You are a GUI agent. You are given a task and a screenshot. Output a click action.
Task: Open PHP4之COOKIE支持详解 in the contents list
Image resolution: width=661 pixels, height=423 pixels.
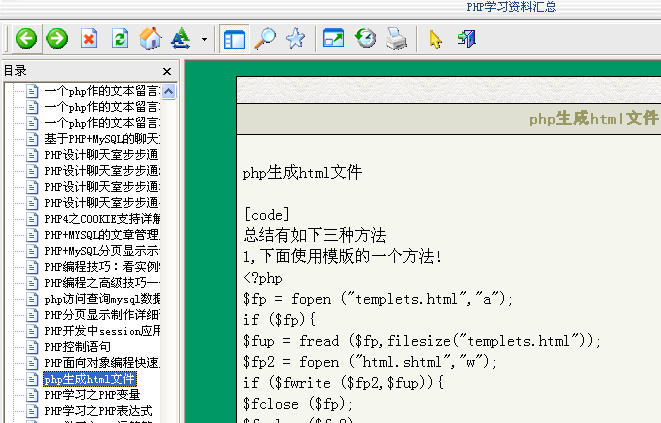pos(102,219)
